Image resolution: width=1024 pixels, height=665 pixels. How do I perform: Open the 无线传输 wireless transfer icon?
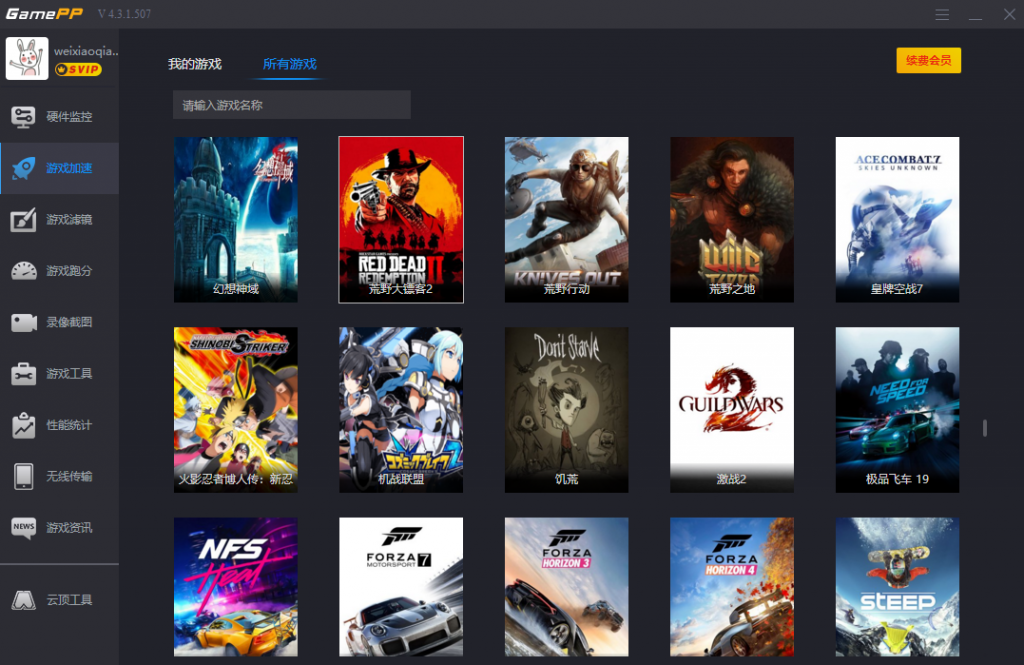coord(24,476)
